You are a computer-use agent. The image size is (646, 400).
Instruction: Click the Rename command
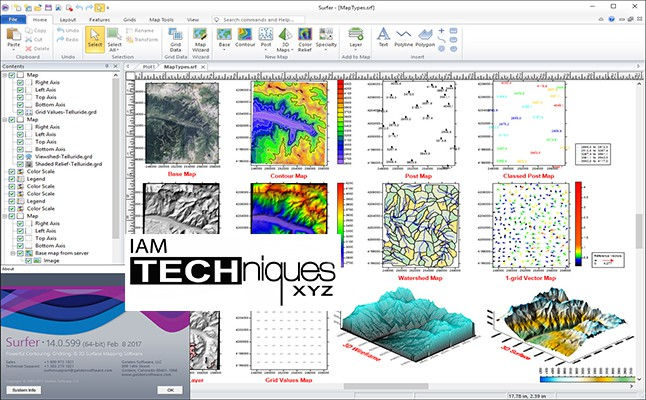coord(140,30)
